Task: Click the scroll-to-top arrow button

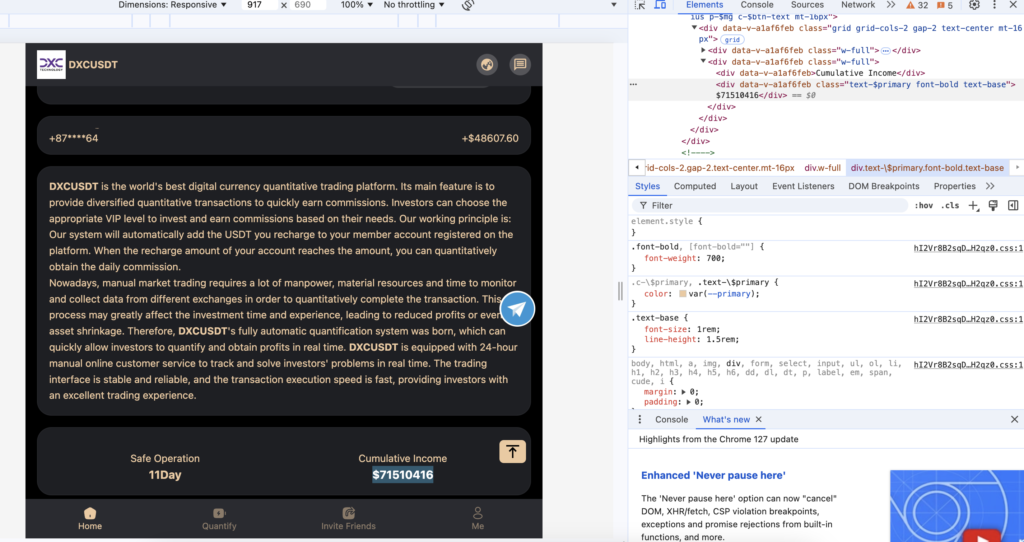Action: point(513,451)
